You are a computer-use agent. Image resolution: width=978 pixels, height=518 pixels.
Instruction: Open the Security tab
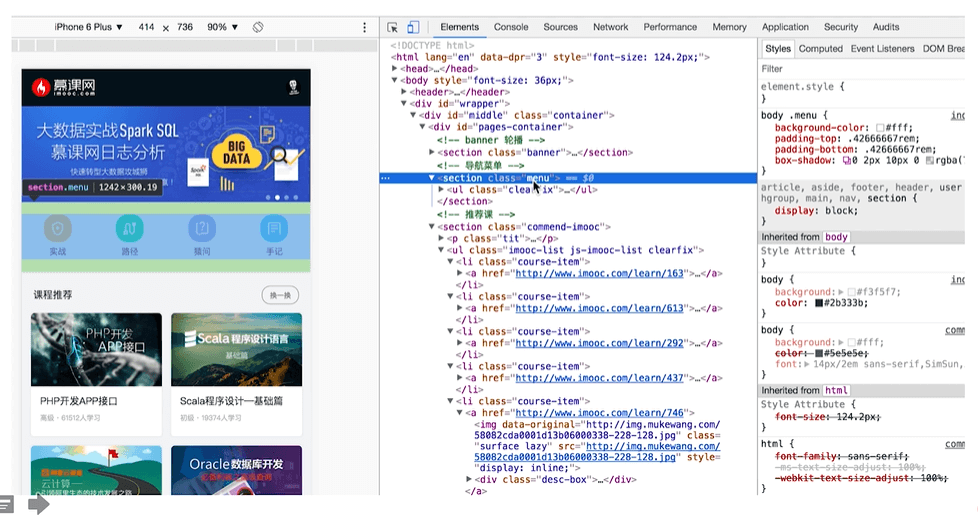pyautogui.click(x=841, y=27)
